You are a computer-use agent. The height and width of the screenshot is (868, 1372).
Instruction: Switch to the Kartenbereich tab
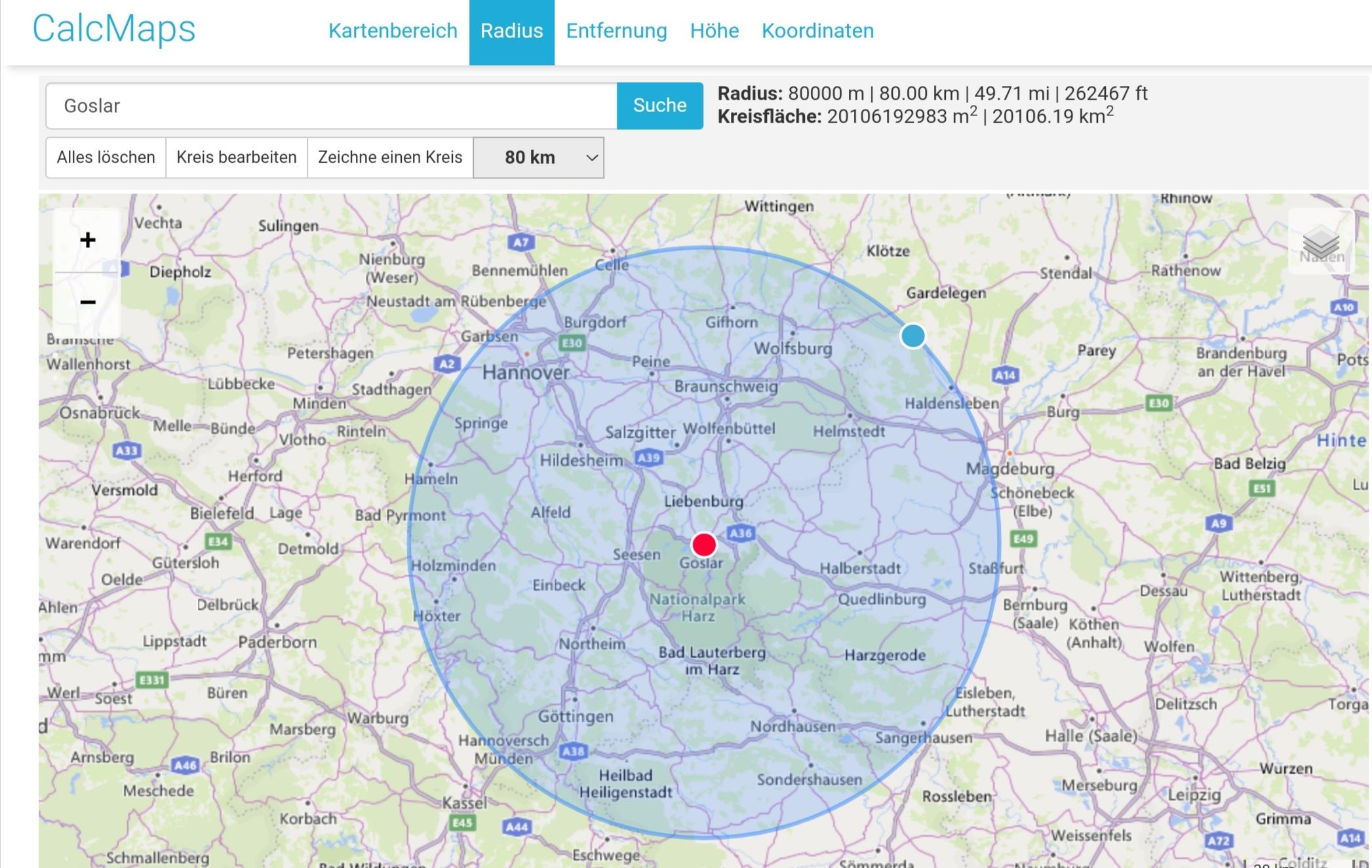click(x=393, y=31)
